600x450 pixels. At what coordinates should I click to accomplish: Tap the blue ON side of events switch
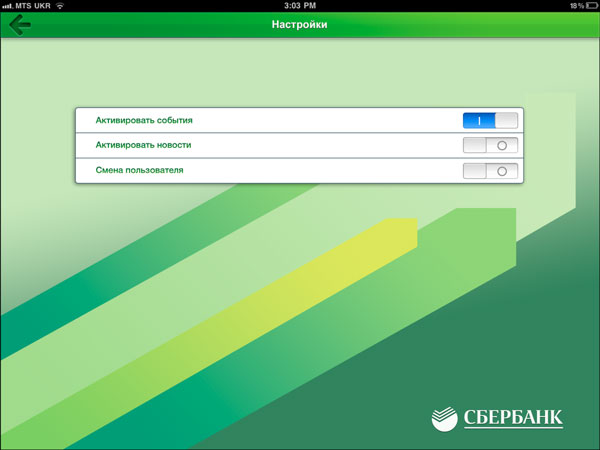479,120
